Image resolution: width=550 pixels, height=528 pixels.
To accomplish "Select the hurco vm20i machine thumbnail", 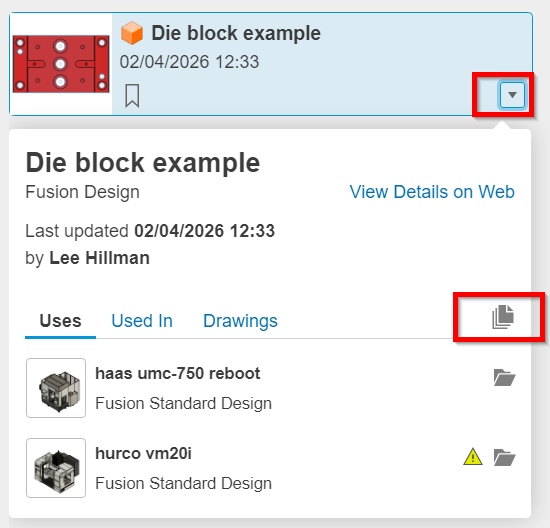I will (x=56, y=468).
